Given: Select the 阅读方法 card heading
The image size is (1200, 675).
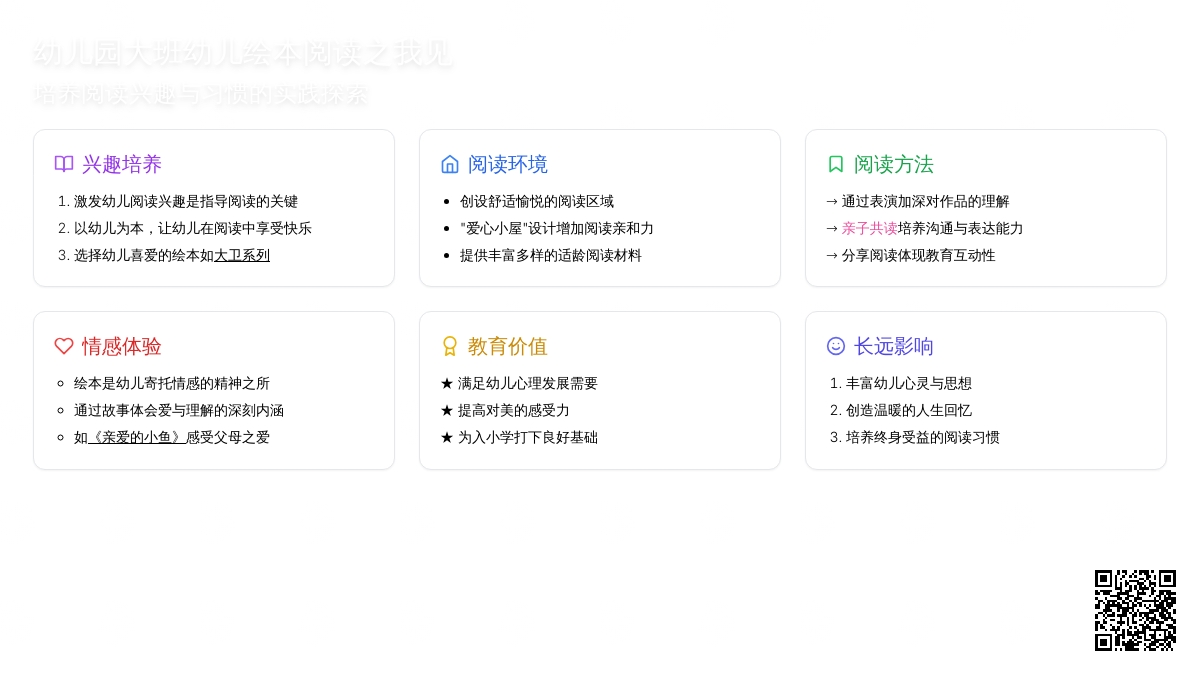Looking at the screenshot, I should (894, 164).
